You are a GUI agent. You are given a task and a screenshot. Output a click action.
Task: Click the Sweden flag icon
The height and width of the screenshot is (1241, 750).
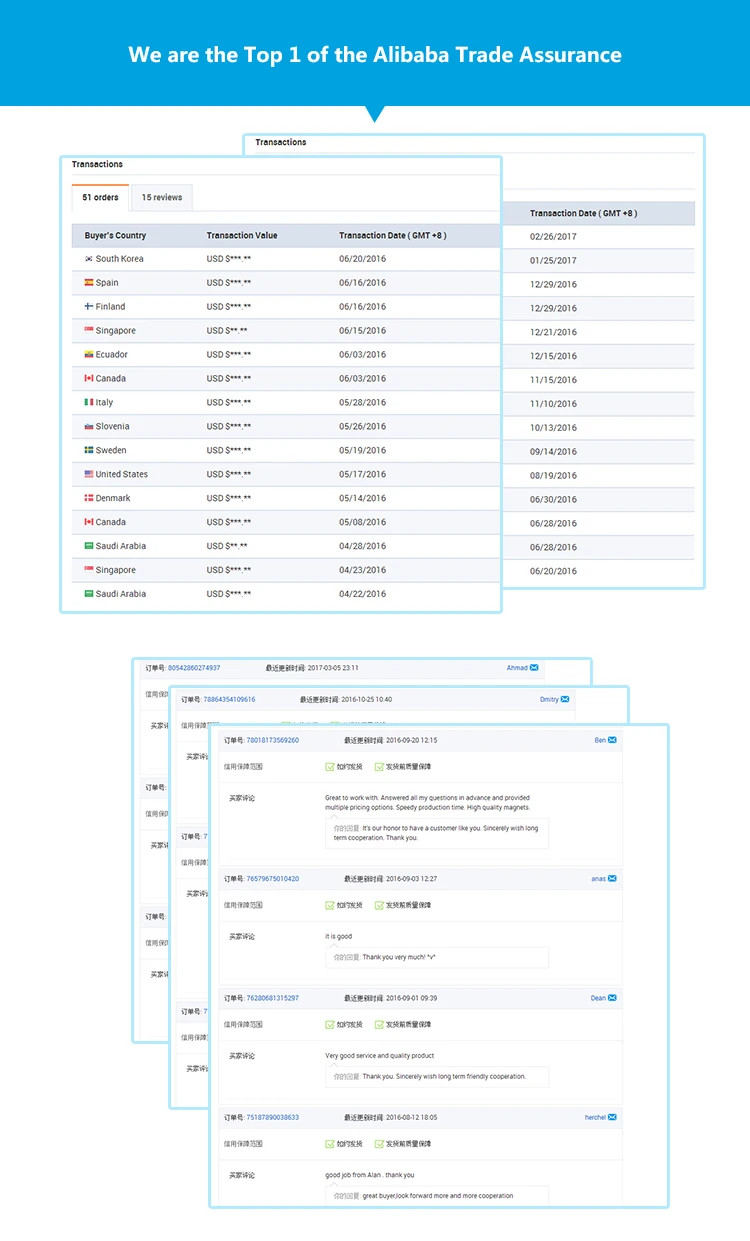tap(89, 451)
